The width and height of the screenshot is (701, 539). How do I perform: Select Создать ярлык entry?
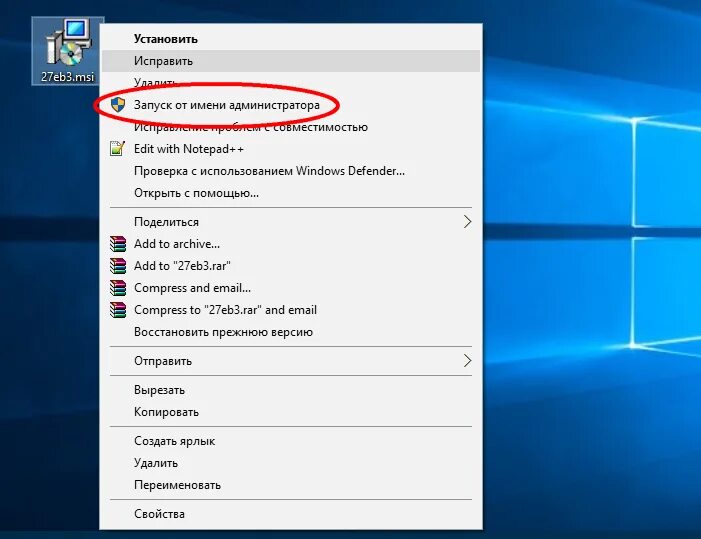[x=291, y=441]
